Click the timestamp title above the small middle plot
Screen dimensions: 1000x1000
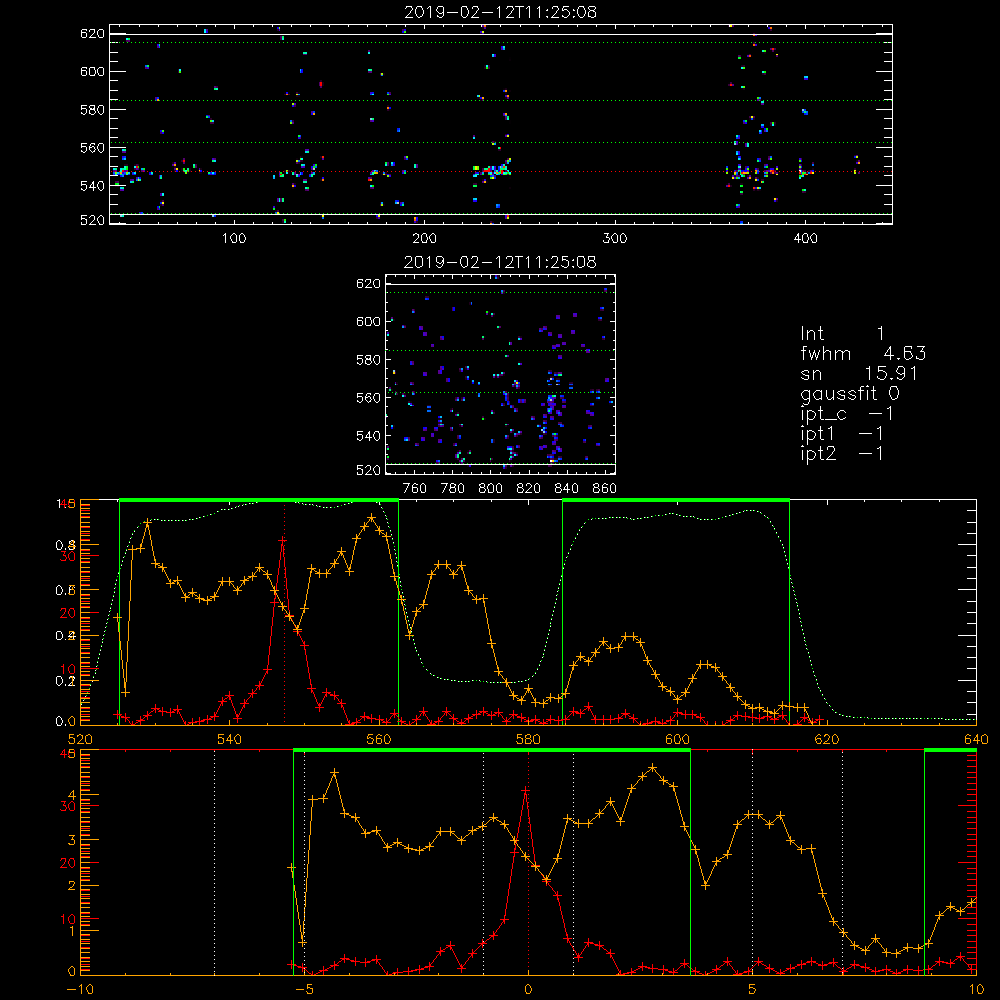click(500, 262)
